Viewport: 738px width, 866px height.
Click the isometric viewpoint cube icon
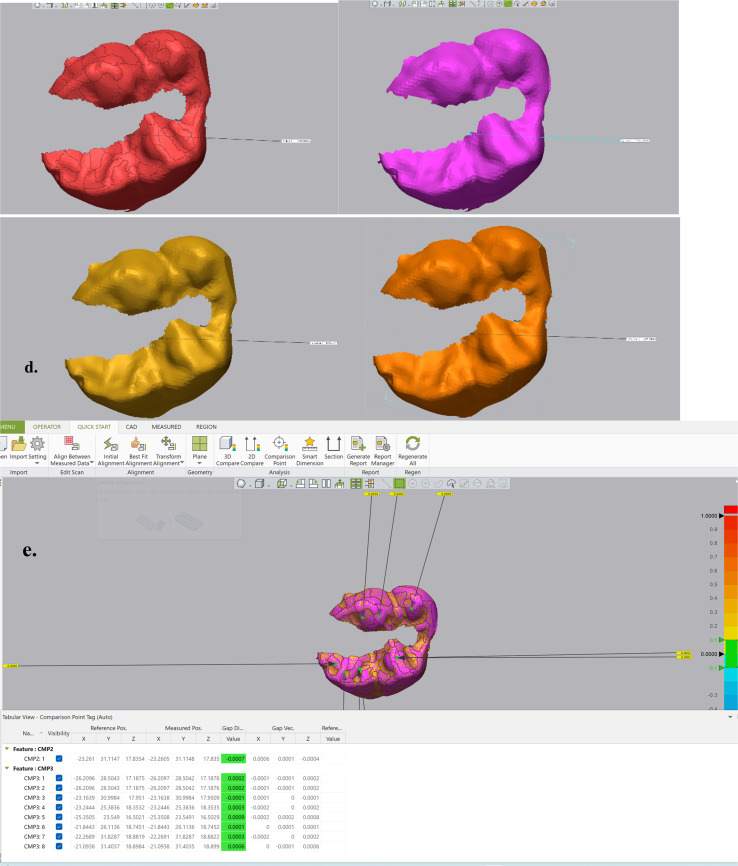tap(281, 484)
